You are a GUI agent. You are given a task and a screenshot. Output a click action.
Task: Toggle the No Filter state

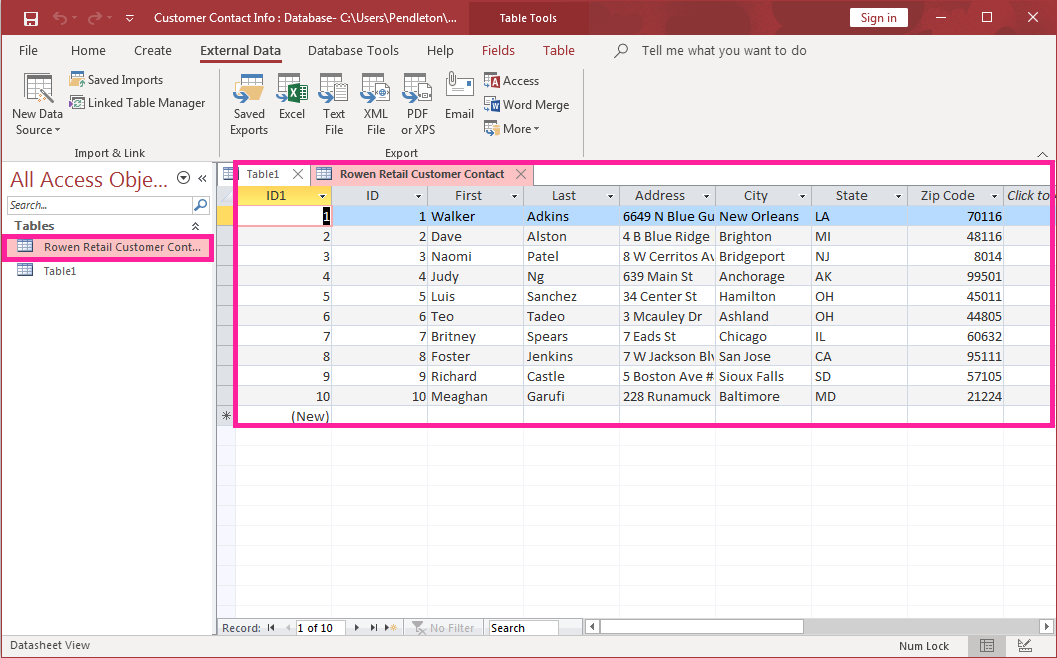pos(444,627)
